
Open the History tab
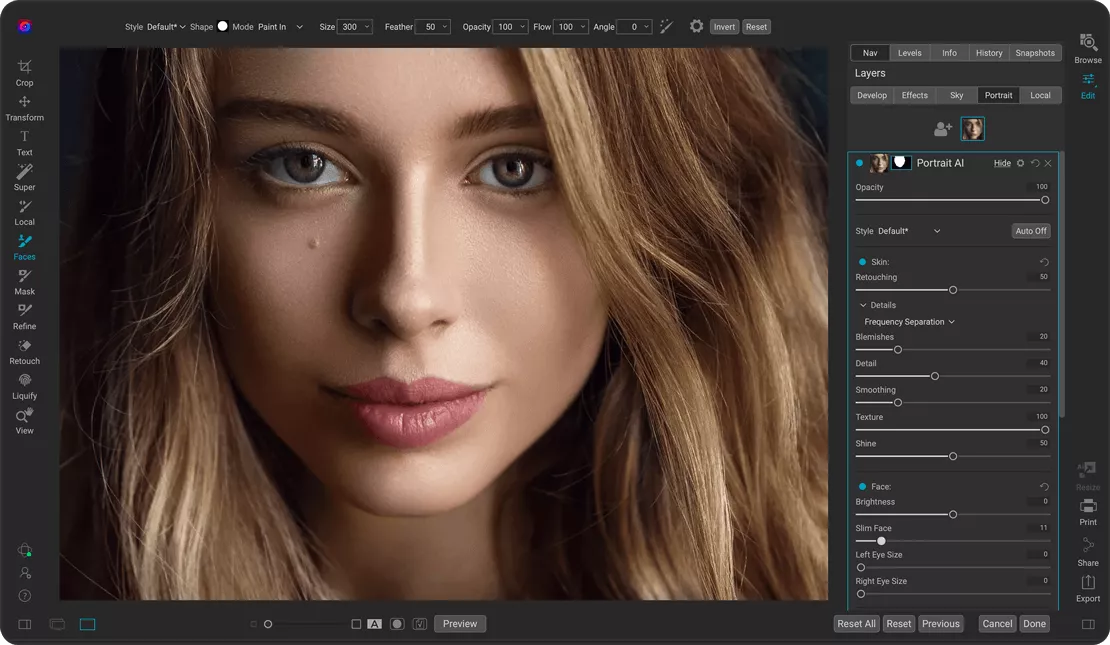[x=988, y=53]
